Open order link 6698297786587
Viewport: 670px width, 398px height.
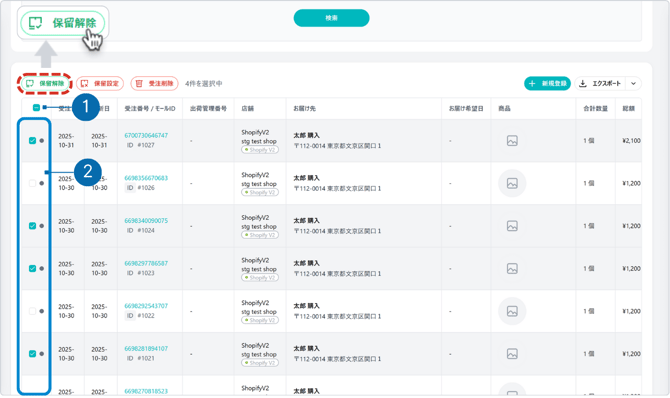pyautogui.click(x=146, y=263)
